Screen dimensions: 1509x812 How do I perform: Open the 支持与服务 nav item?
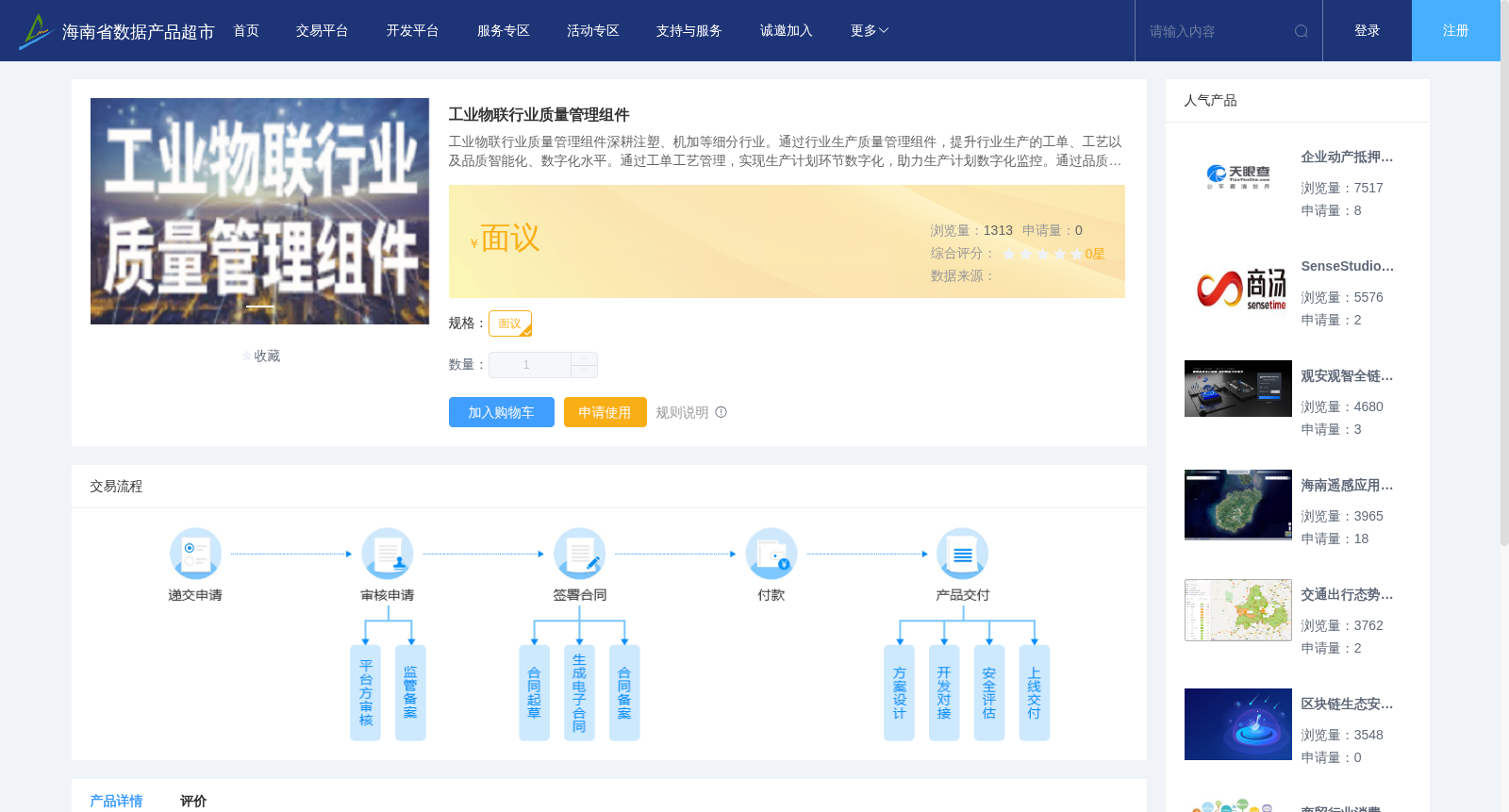689,31
